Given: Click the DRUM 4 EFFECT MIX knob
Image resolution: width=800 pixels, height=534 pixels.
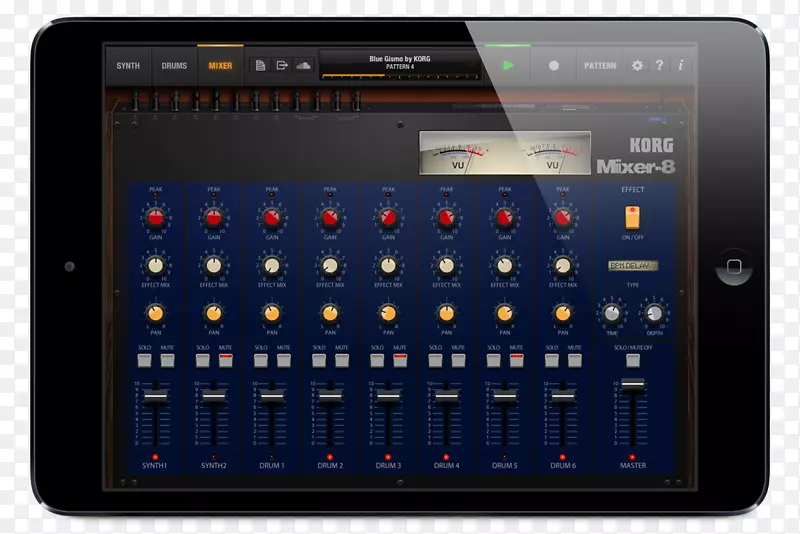Looking at the screenshot, I should pyautogui.click(x=446, y=266).
